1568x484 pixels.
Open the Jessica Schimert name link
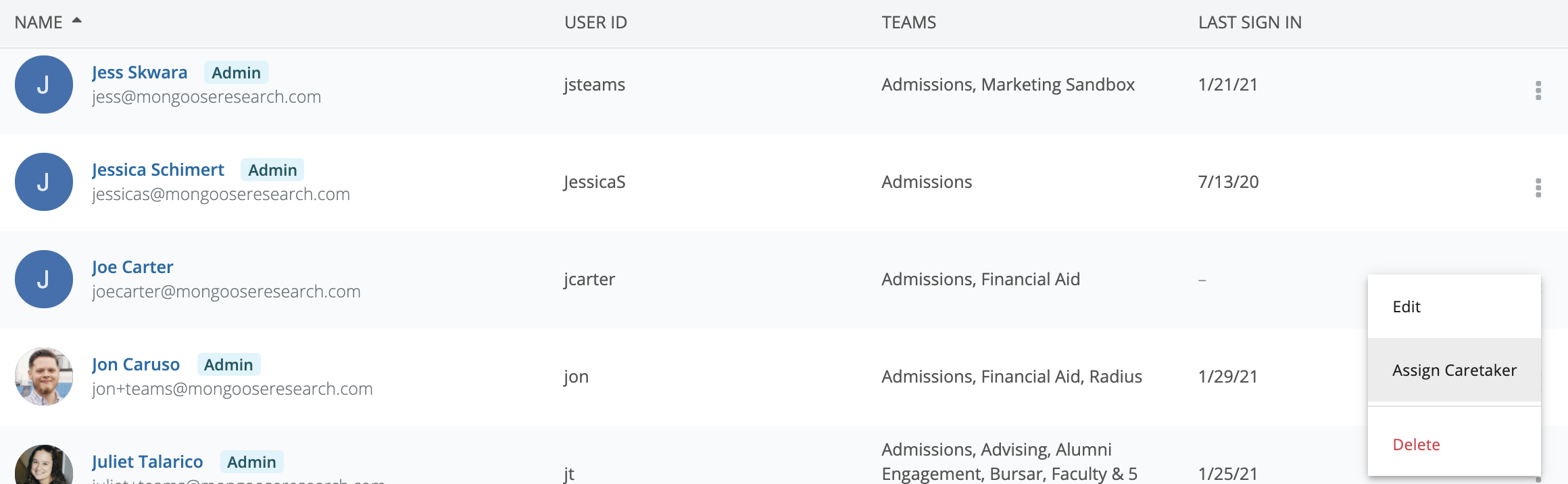click(157, 170)
